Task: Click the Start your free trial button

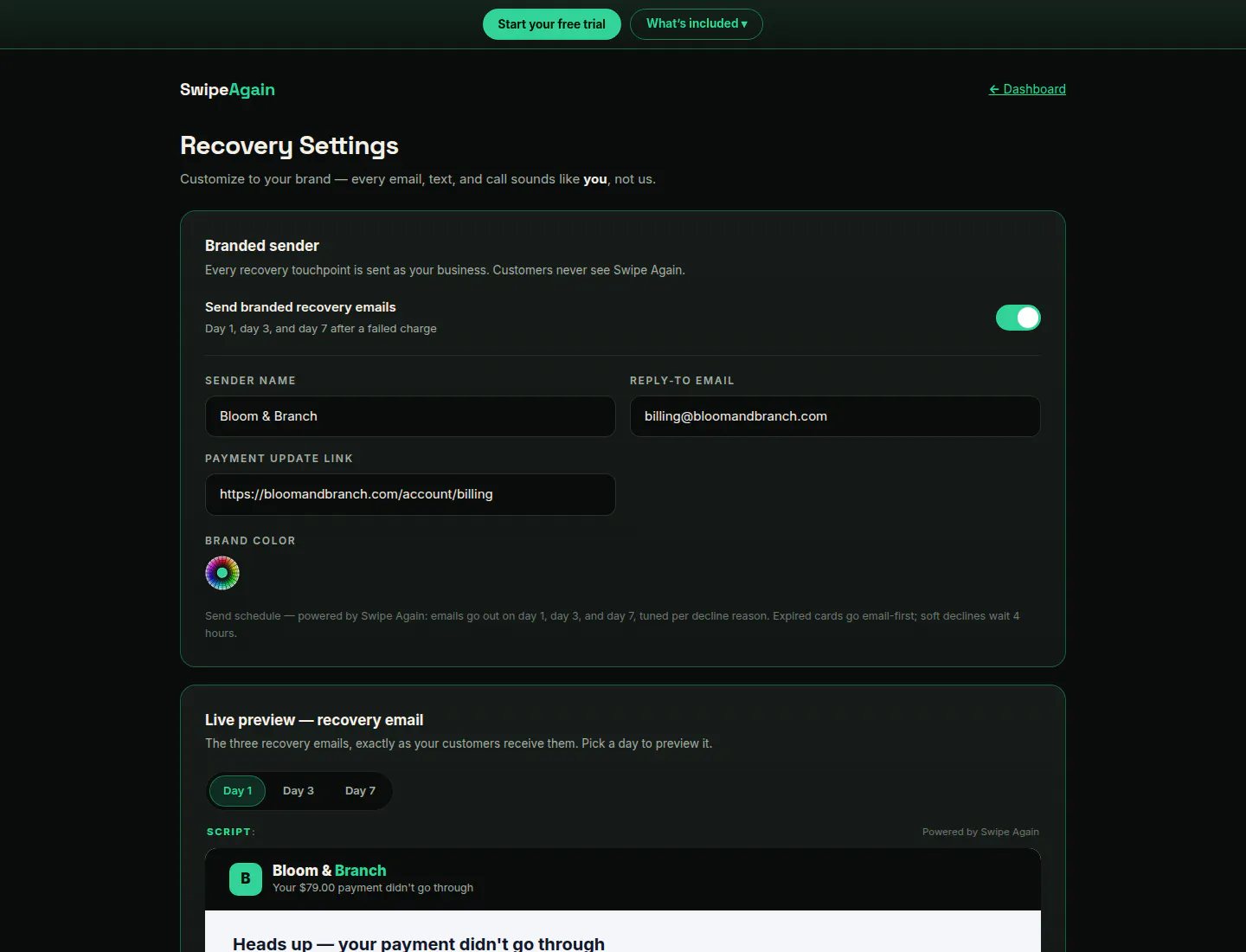Action: point(552,24)
